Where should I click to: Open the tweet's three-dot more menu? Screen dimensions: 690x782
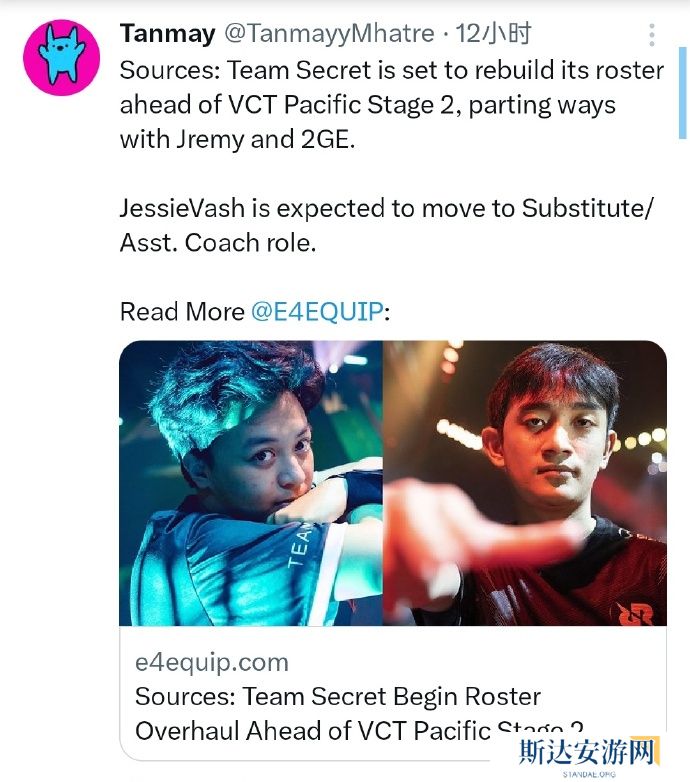click(x=652, y=34)
